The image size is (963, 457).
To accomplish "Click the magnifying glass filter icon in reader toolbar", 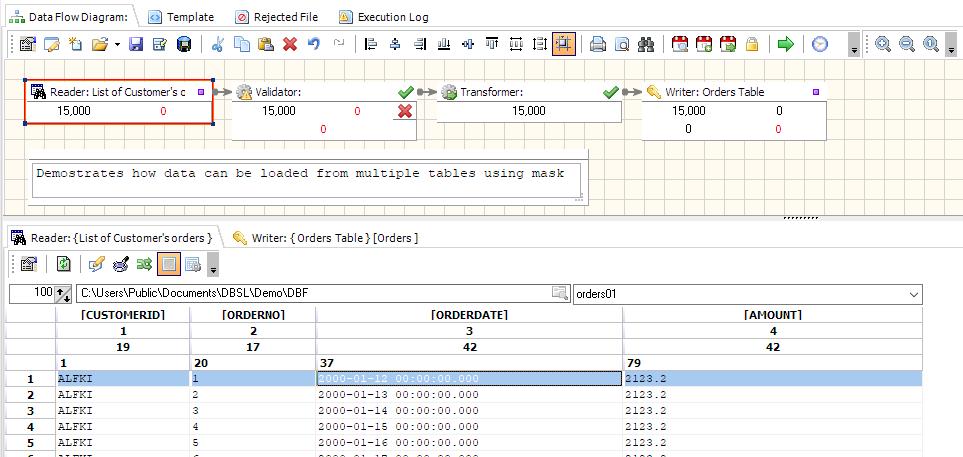I will click(120, 264).
